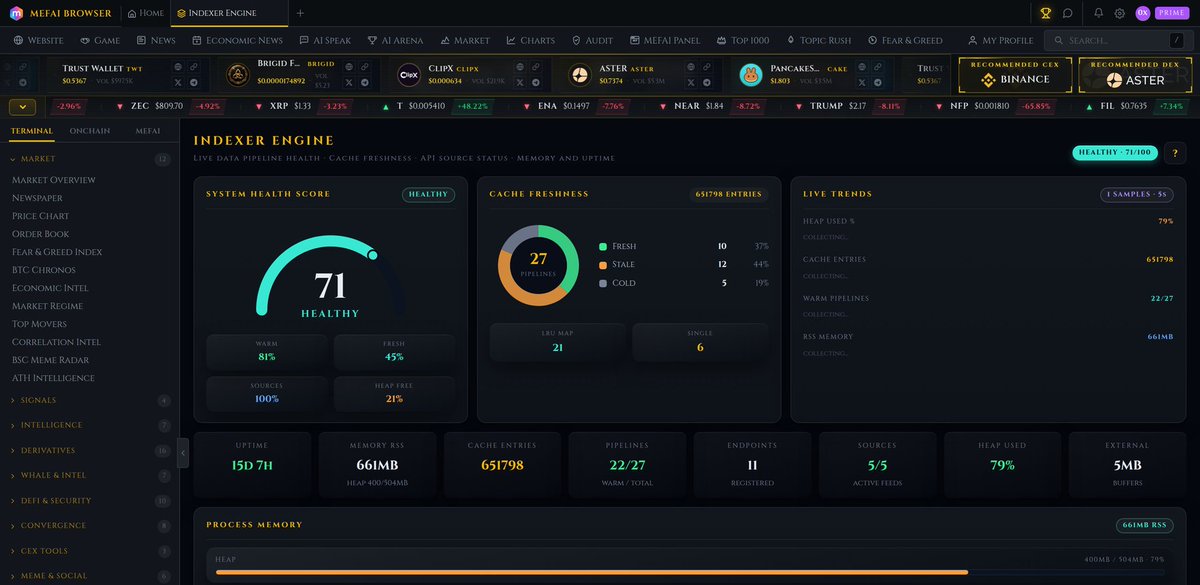Screen dimensions: 1200x585
Task: Collapse the Market sidebar section
Action: click(90, 159)
